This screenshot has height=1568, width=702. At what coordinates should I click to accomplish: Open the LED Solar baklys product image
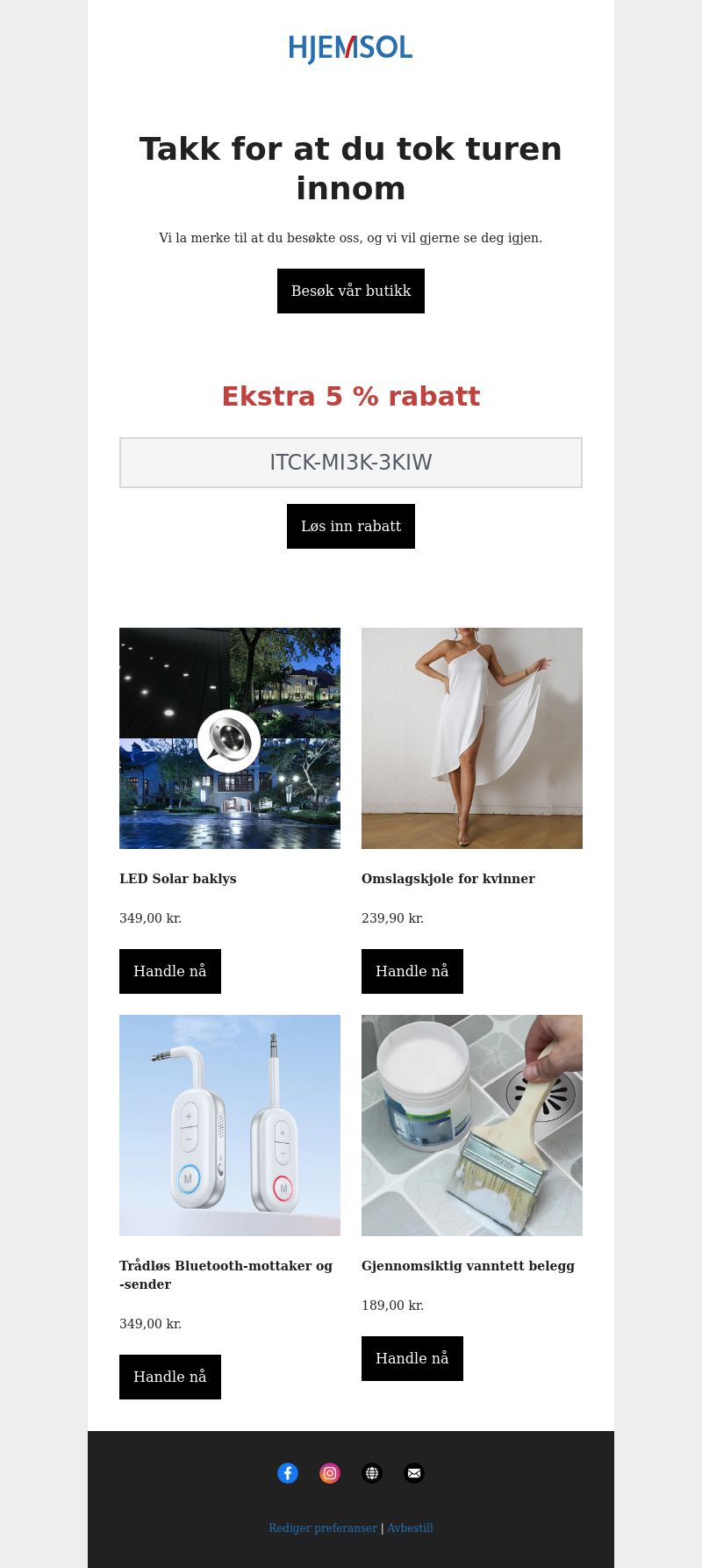[x=230, y=738]
